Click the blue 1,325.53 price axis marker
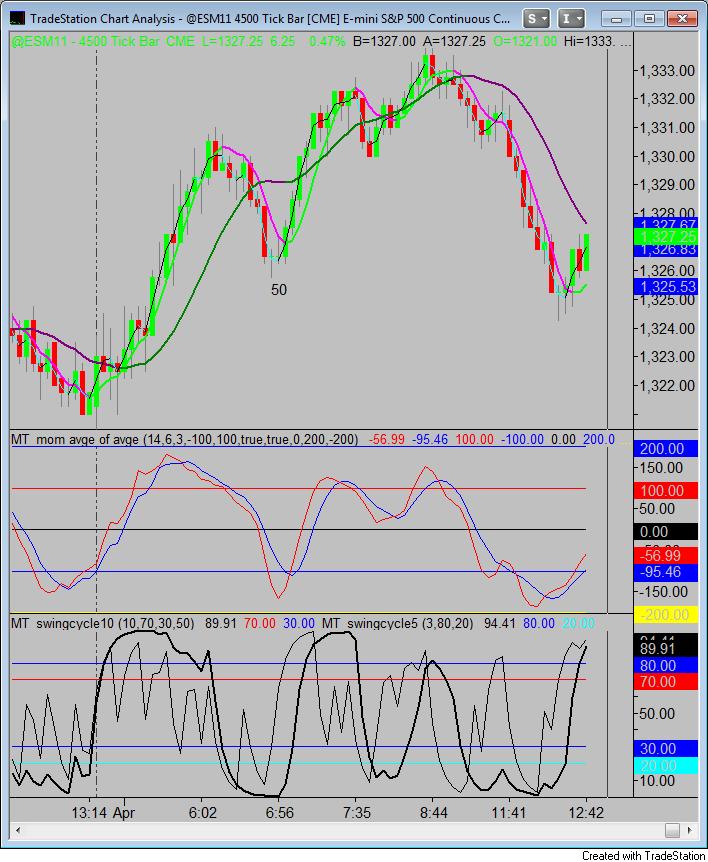Viewport: 708px width, 862px height. pos(666,286)
